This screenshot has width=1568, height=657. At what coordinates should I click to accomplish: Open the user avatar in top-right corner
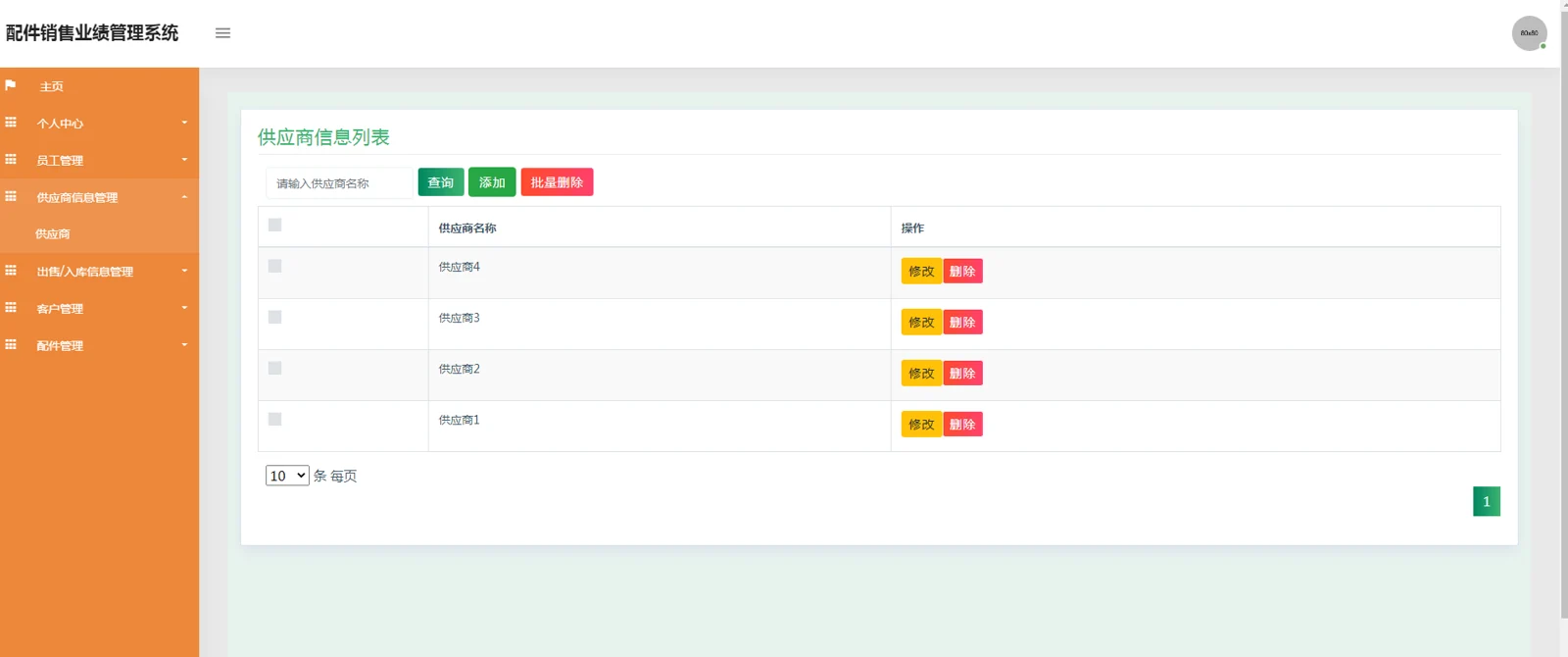click(x=1529, y=33)
